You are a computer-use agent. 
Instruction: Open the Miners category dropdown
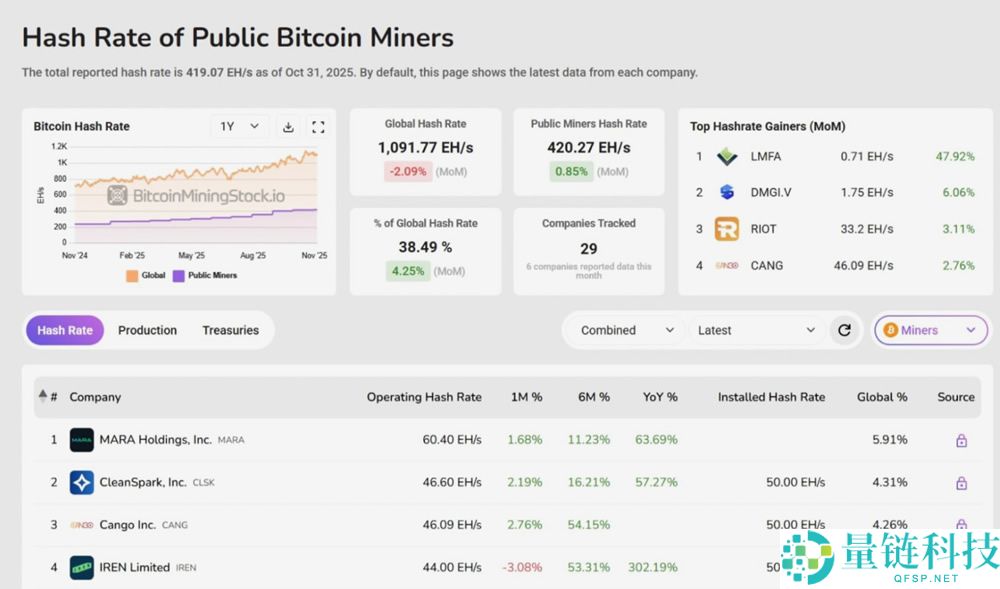931,330
